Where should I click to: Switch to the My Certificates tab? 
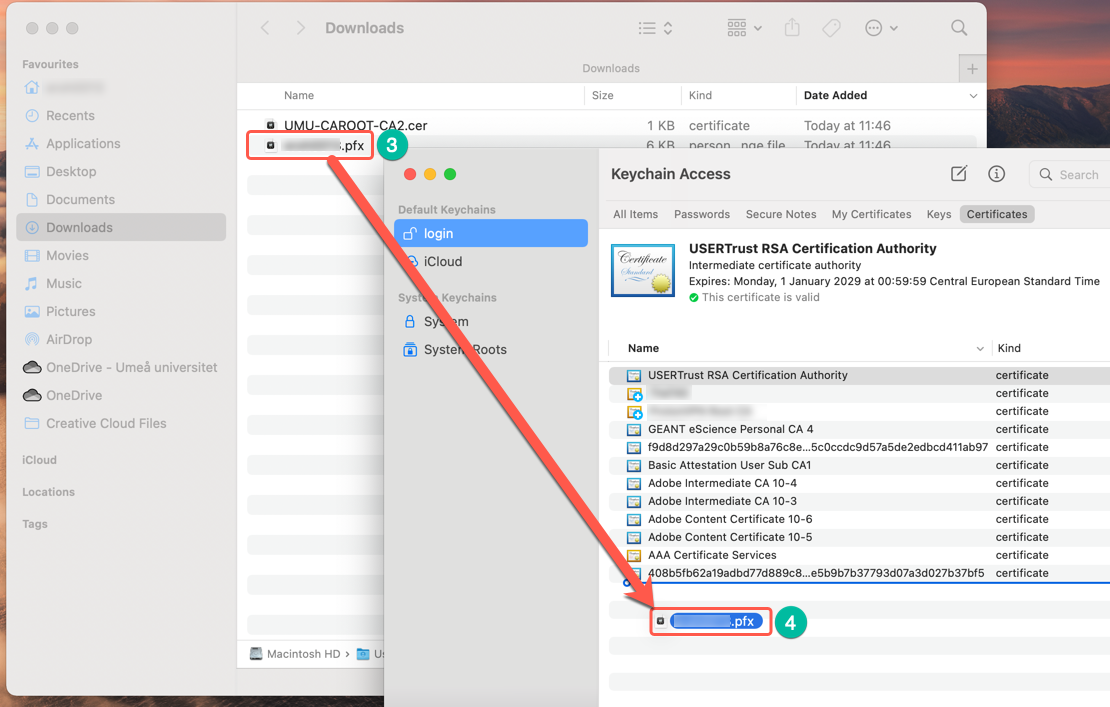pos(871,214)
